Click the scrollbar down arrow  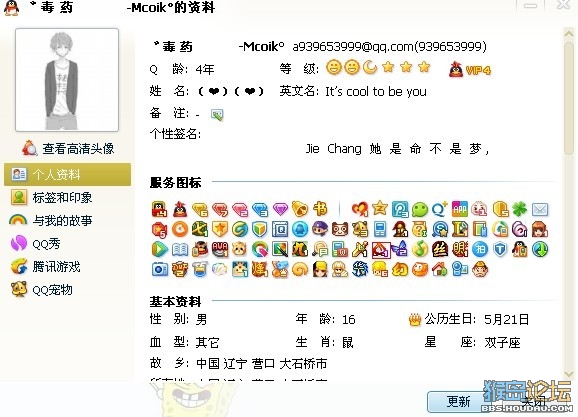coord(568,374)
